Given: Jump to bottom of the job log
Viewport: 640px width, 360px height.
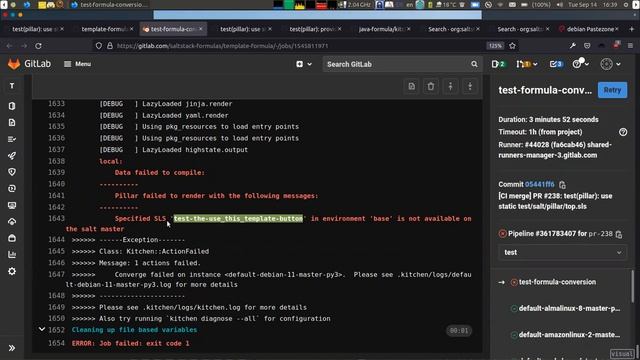Looking at the screenshot, I should point(470,86).
